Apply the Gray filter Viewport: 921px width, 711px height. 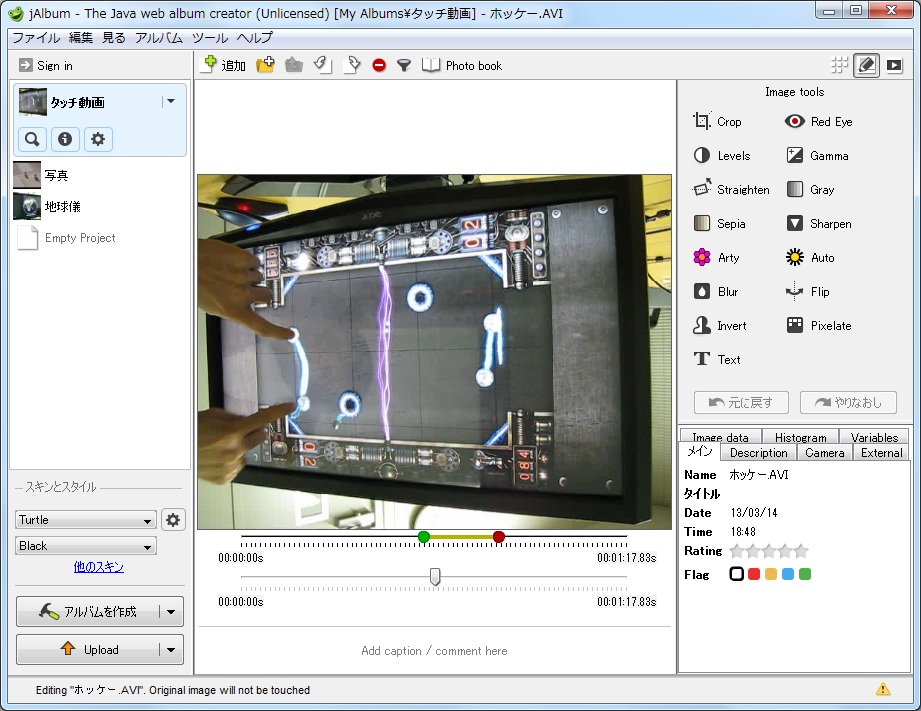(811, 189)
